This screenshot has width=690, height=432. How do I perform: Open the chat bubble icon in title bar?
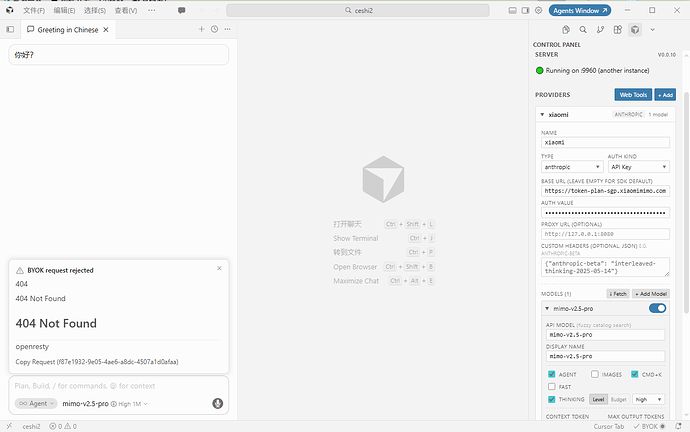tap(181, 10)
